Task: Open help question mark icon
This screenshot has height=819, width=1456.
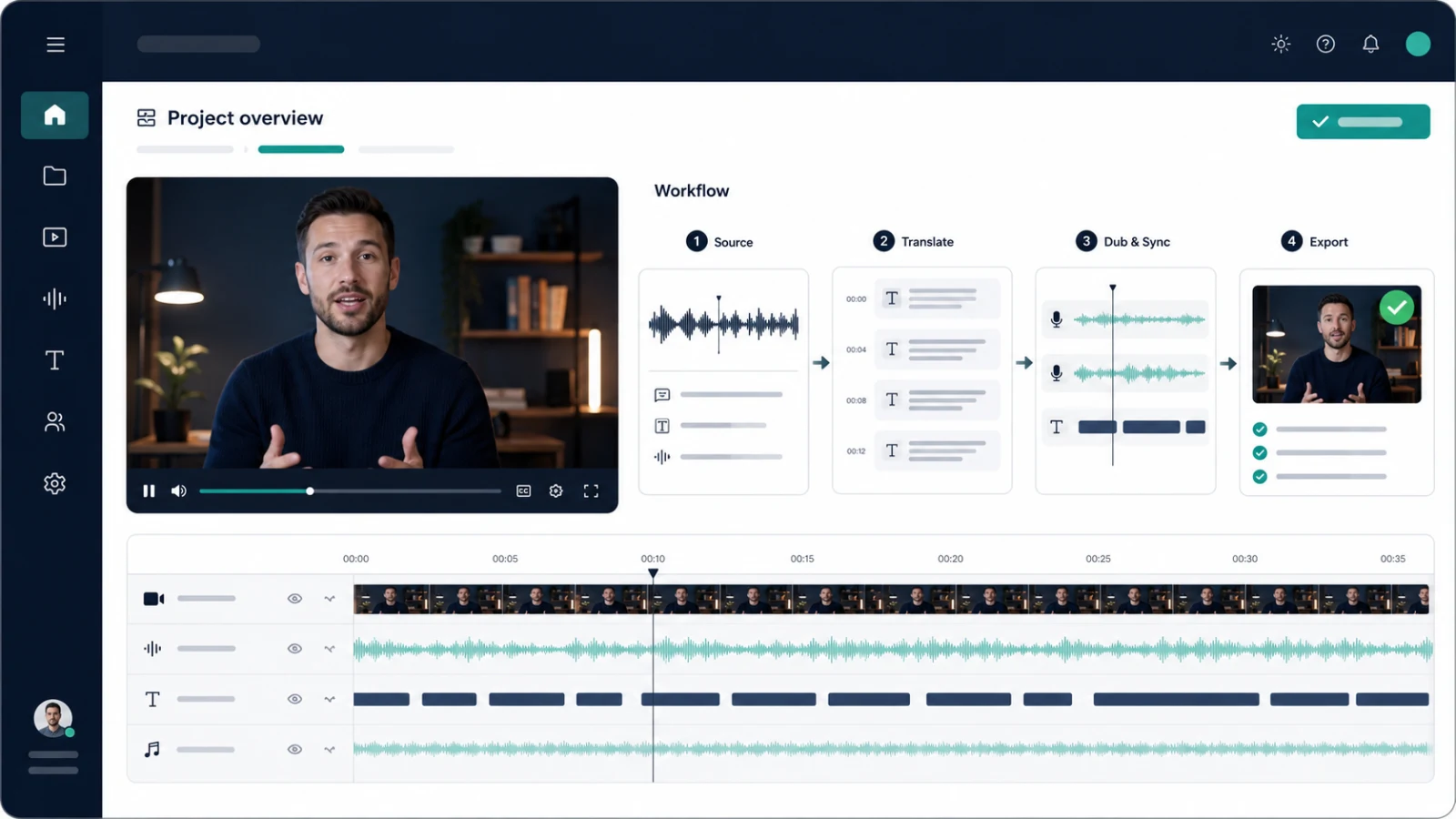Action: coord(1326,44)
